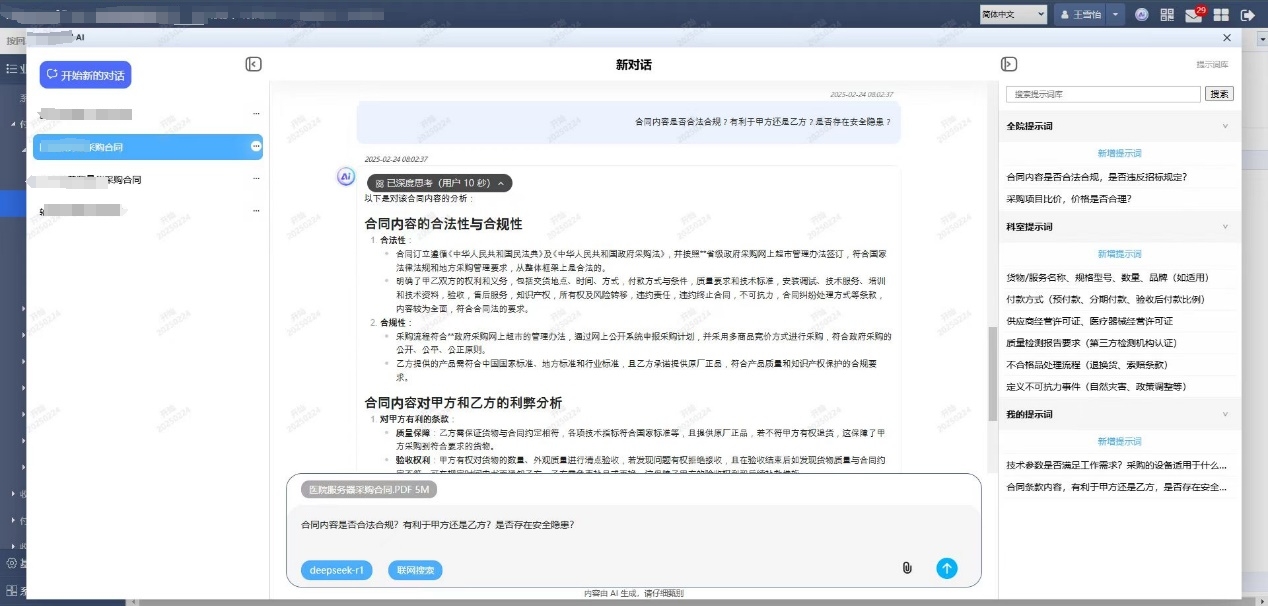Click the logout exit icon
The image size is (1268, 606).
click(x=1247, y=15)
